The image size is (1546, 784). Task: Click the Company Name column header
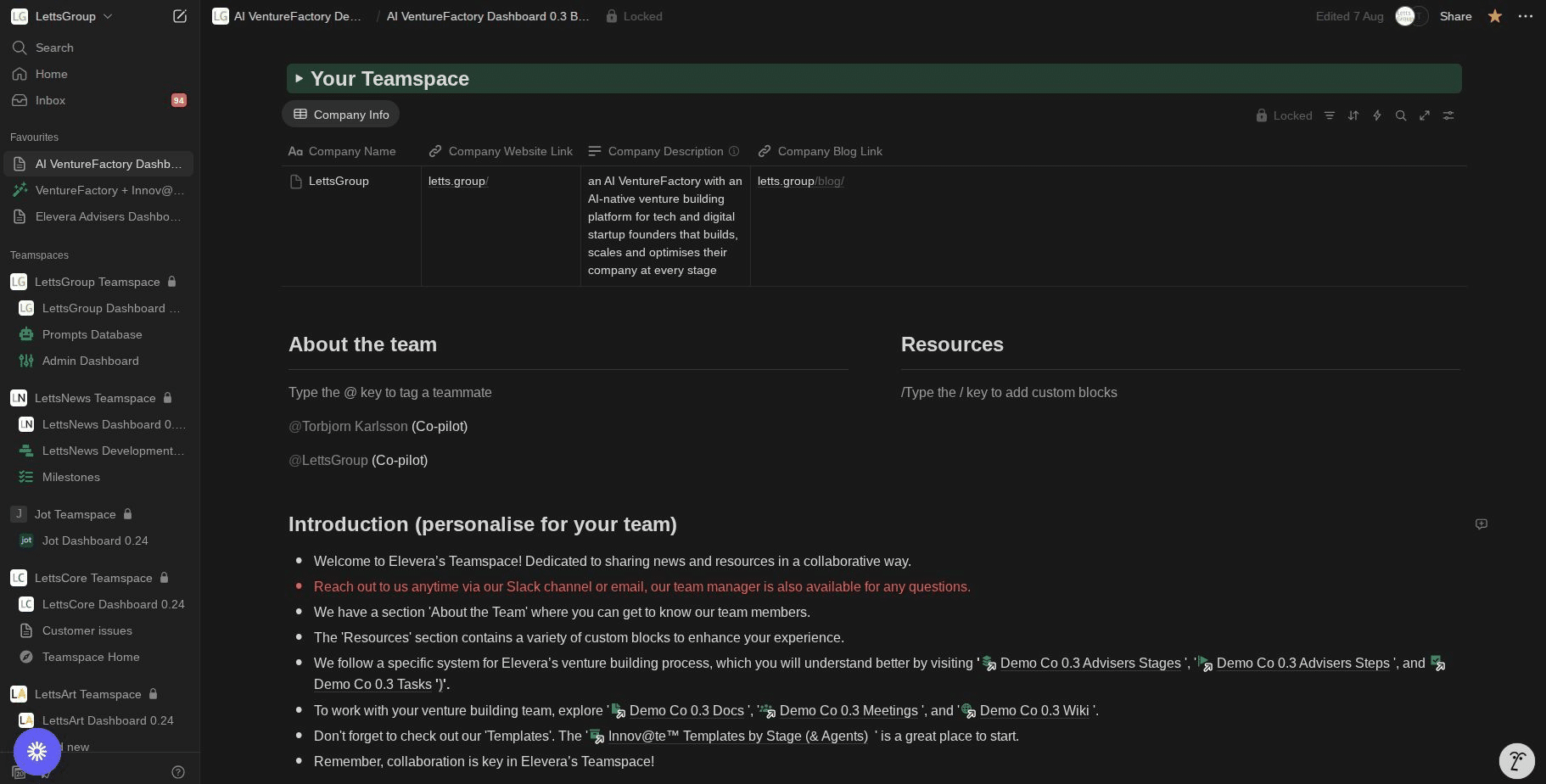351,151
